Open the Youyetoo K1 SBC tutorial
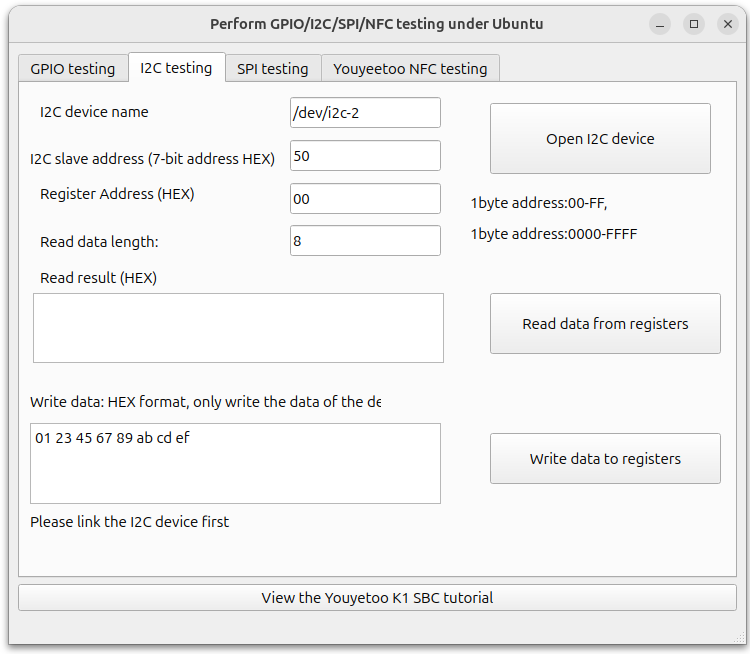The width and height of the screenshot is (750, 654). pyautogui.click(x=377, y=598)
